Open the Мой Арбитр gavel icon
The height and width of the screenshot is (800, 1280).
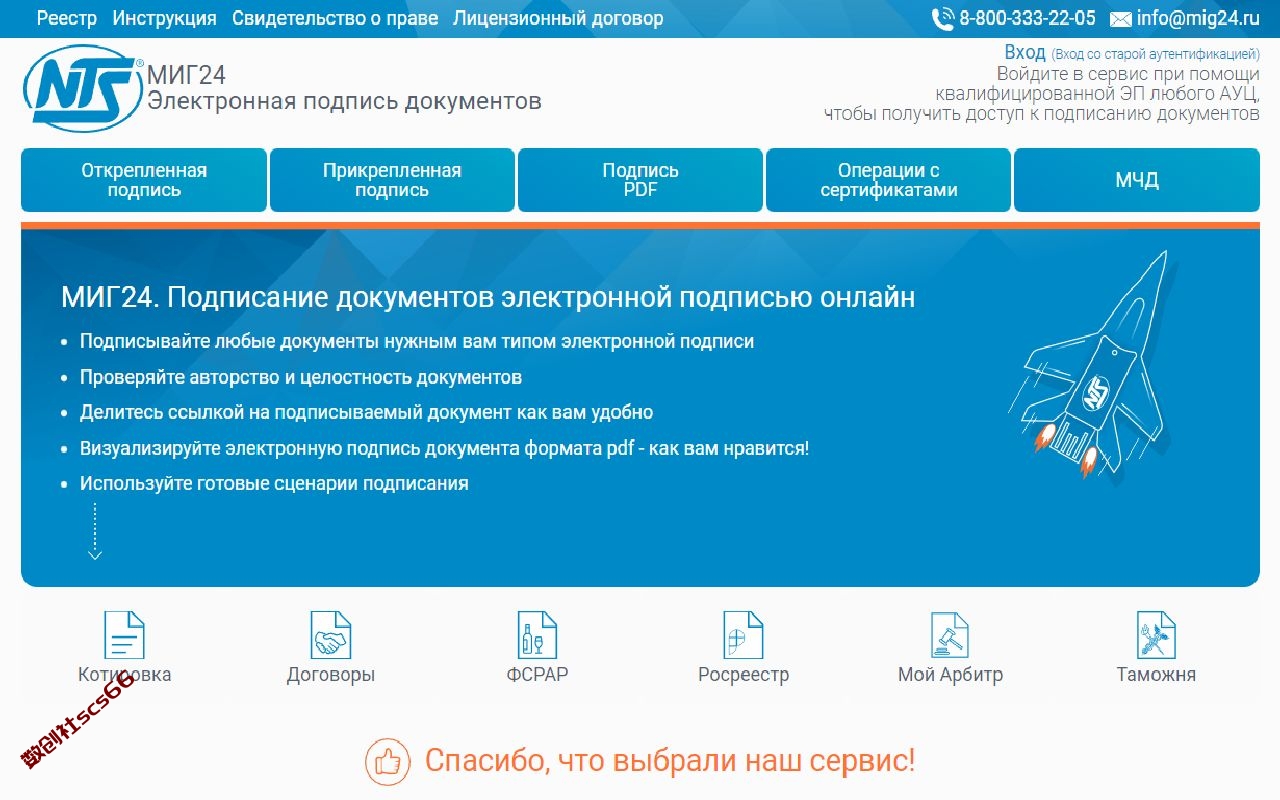click(950, 635)
